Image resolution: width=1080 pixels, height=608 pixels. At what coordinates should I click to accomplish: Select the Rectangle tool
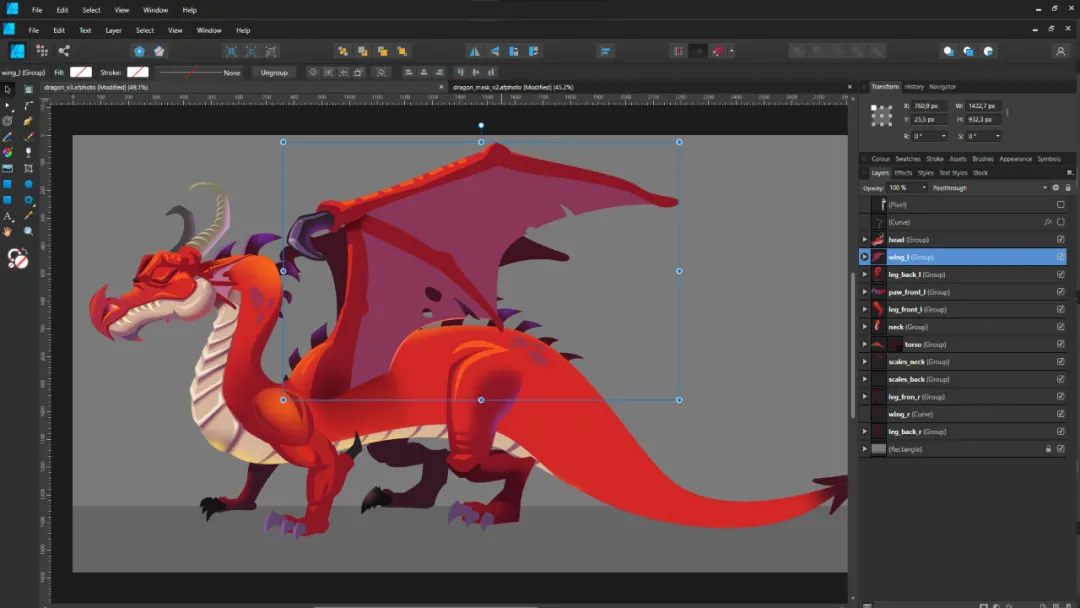click(7, 183)
